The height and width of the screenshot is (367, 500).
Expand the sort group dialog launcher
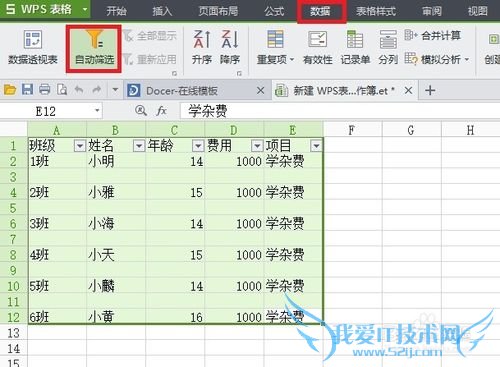pos(239,73)
